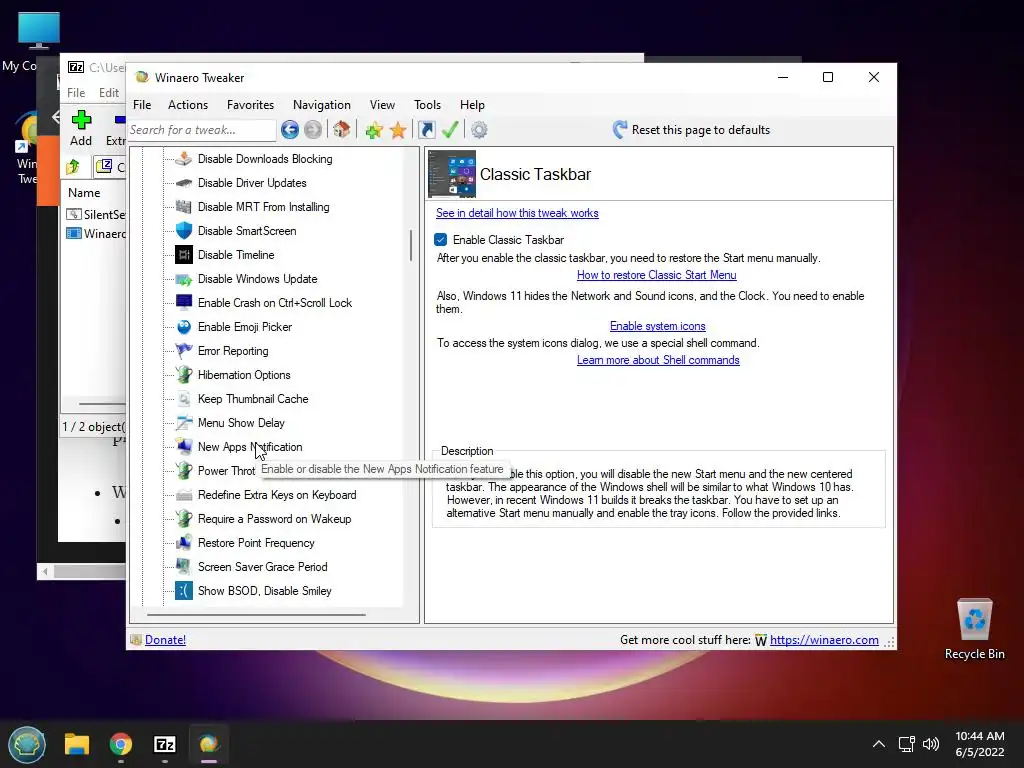Open File Explorer from the taskbar
The height and width of the screenshot is (768, 1024).
[x=76, y=744]
